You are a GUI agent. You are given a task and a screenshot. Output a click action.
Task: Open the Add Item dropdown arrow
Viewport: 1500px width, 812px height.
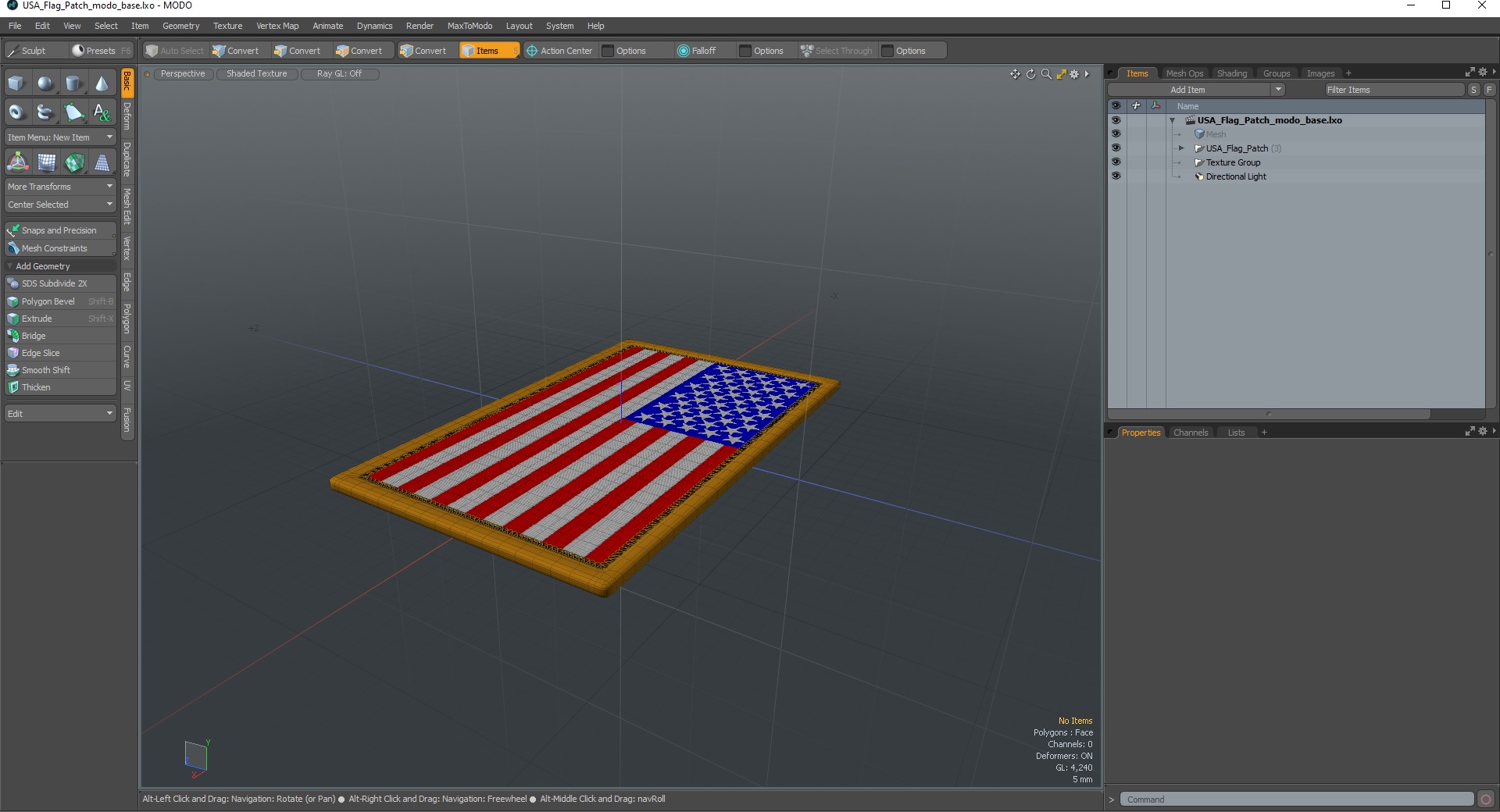[1278, 90]
